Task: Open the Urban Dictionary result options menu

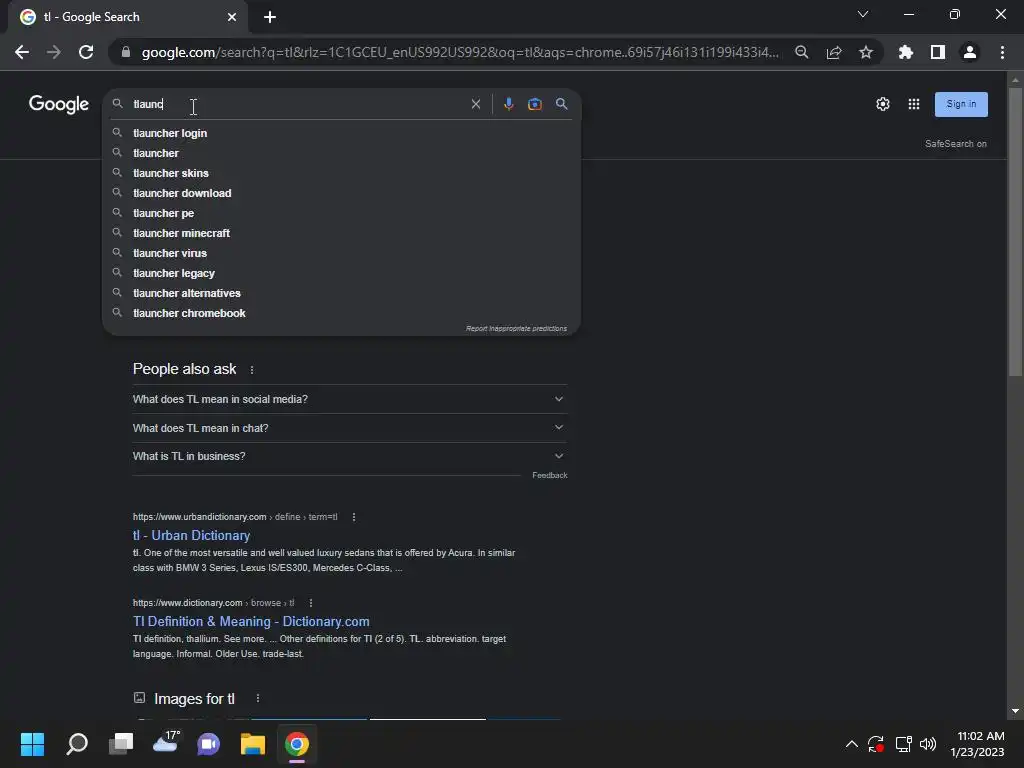Action: click(354, 517)
